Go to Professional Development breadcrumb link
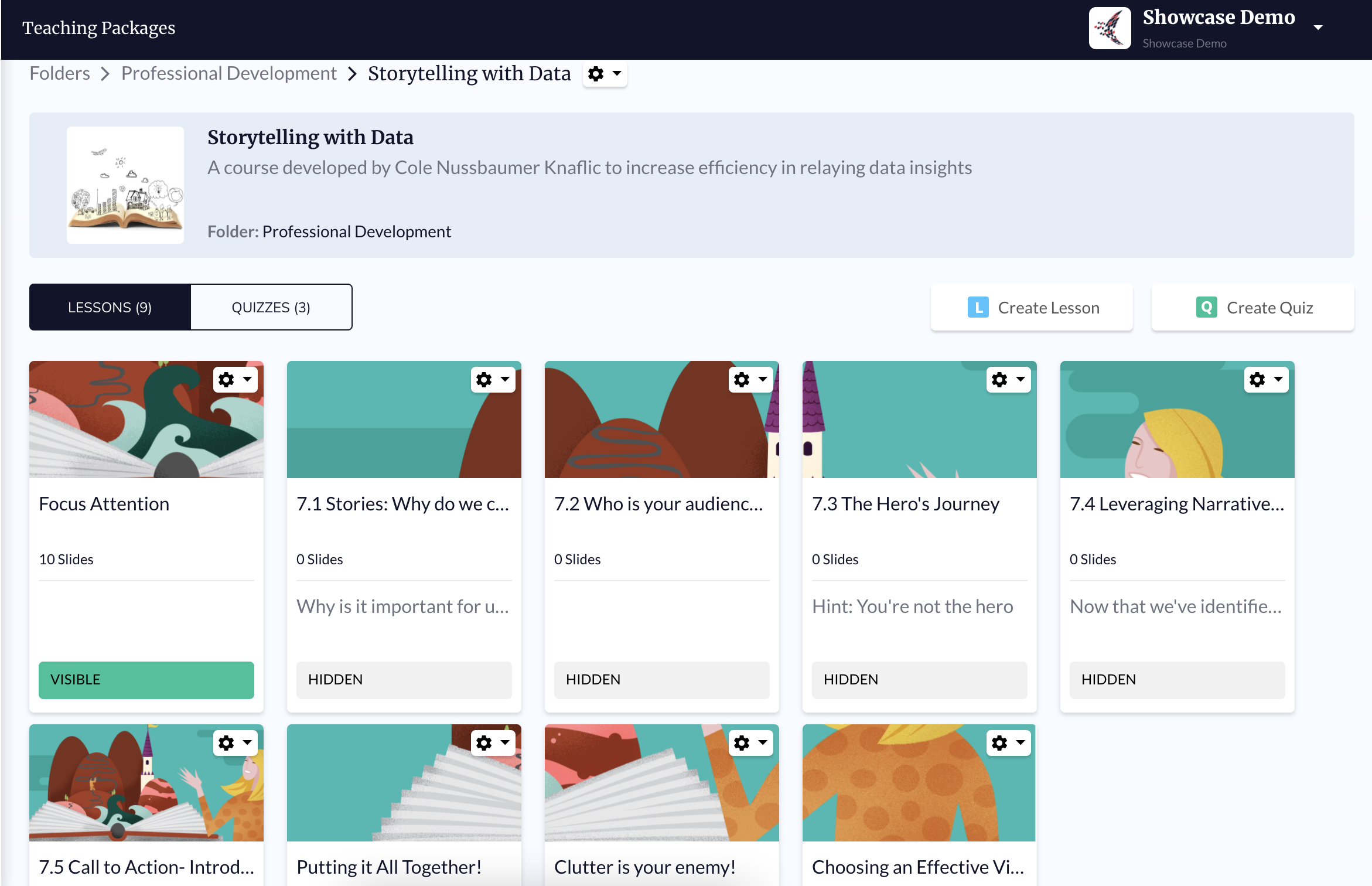 pyautogui.click(x=228, y=73)
